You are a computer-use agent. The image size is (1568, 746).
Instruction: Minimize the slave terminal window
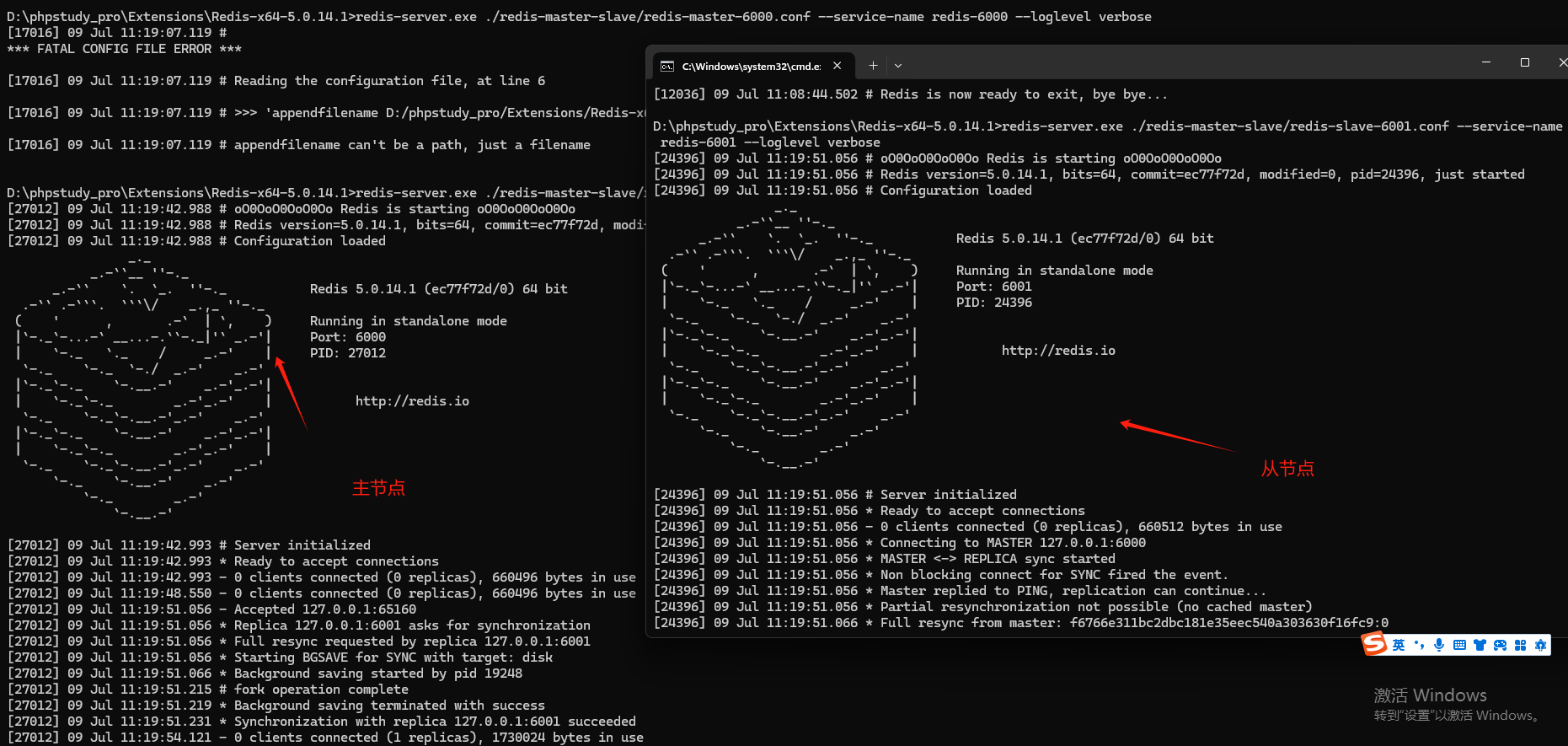[1486, 62]
